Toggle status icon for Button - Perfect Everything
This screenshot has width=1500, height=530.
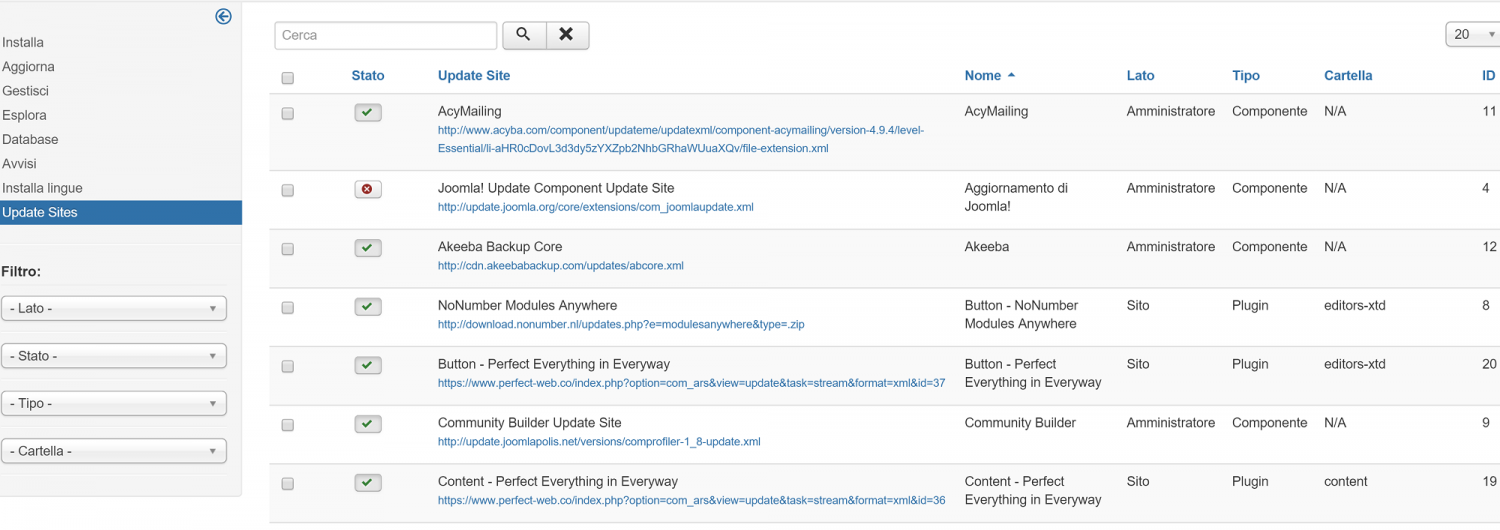[x=368, y=366]
